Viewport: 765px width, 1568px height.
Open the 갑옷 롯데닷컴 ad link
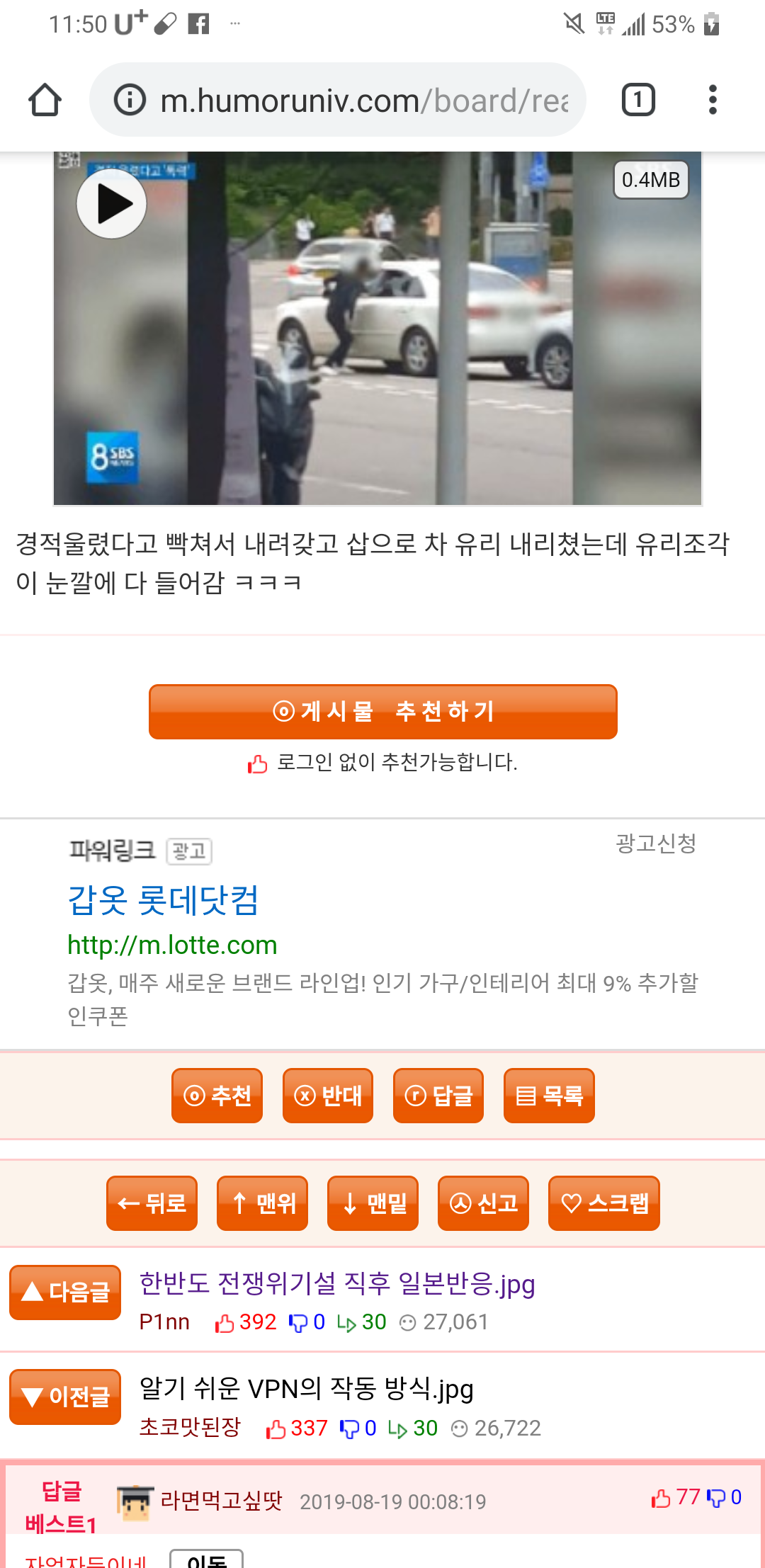[x=163, y=900]
